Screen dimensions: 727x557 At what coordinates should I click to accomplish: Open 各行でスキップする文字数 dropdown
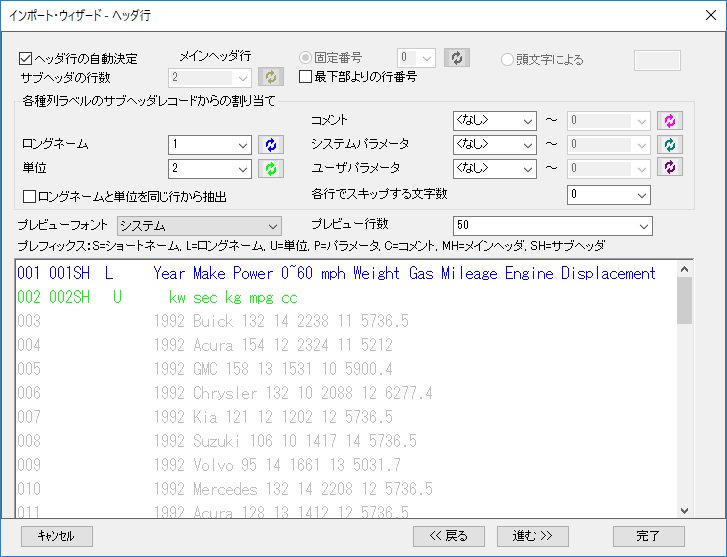[x=609, y=195]
